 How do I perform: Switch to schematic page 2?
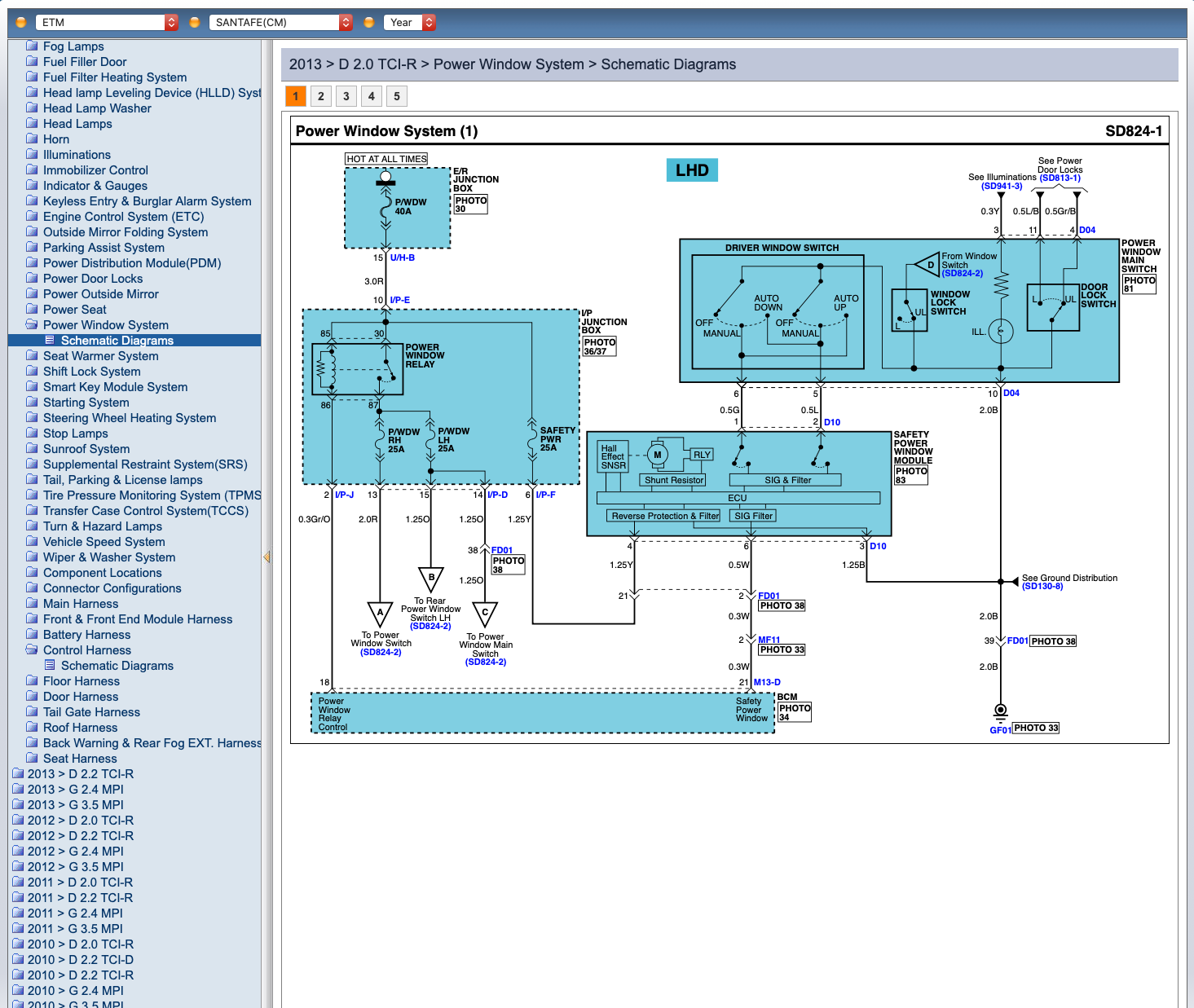click(x=321, y=96)
